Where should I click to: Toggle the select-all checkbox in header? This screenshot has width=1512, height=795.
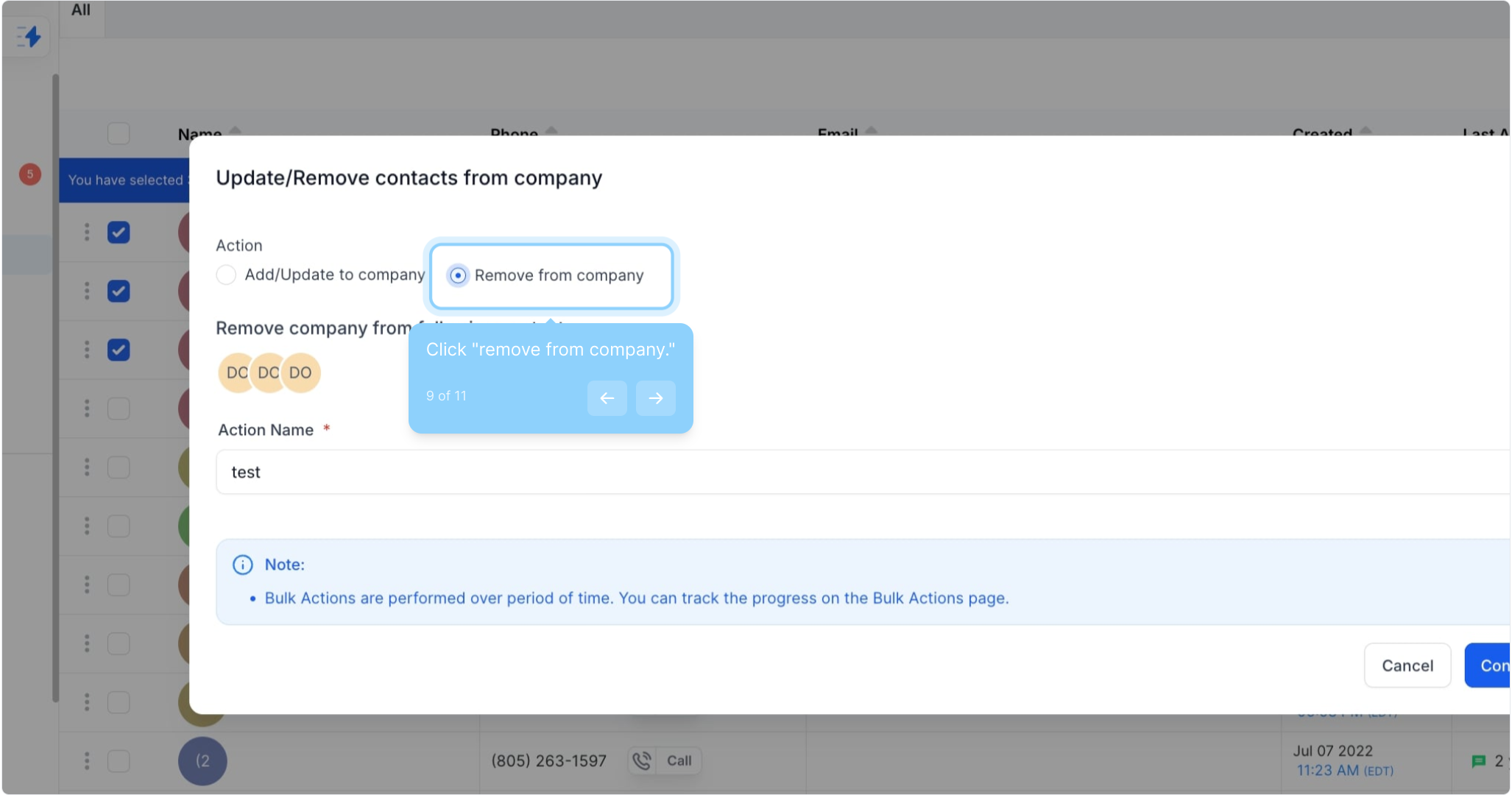(x=119, y=133)
